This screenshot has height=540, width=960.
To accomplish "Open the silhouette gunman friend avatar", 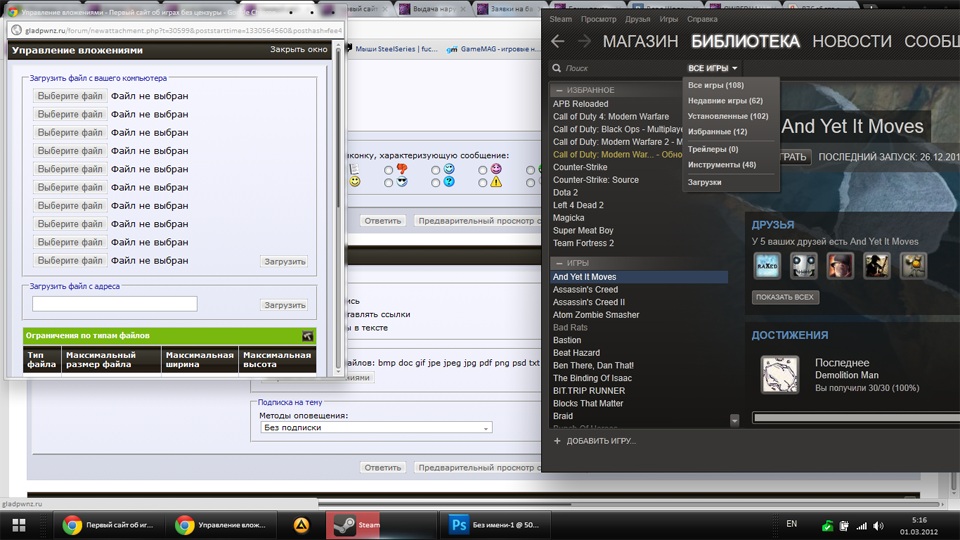I will [x=877, y=266].
